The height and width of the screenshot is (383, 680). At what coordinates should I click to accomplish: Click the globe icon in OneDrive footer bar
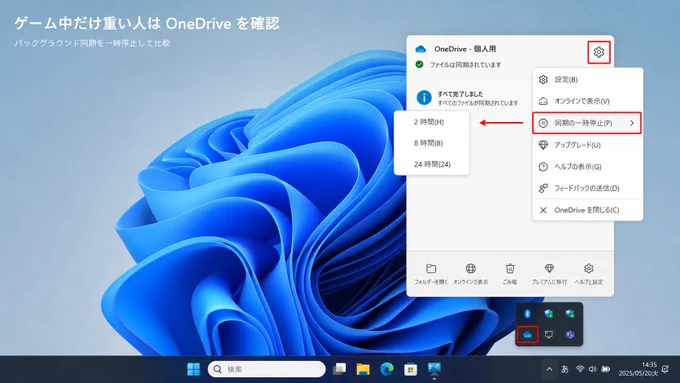point(471,268)
